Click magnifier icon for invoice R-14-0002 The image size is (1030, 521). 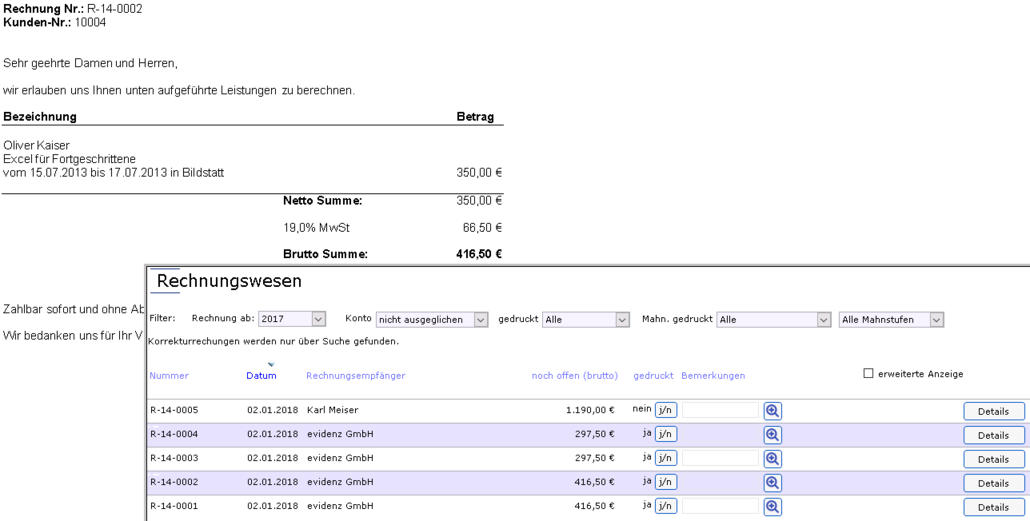click(772, 483)
